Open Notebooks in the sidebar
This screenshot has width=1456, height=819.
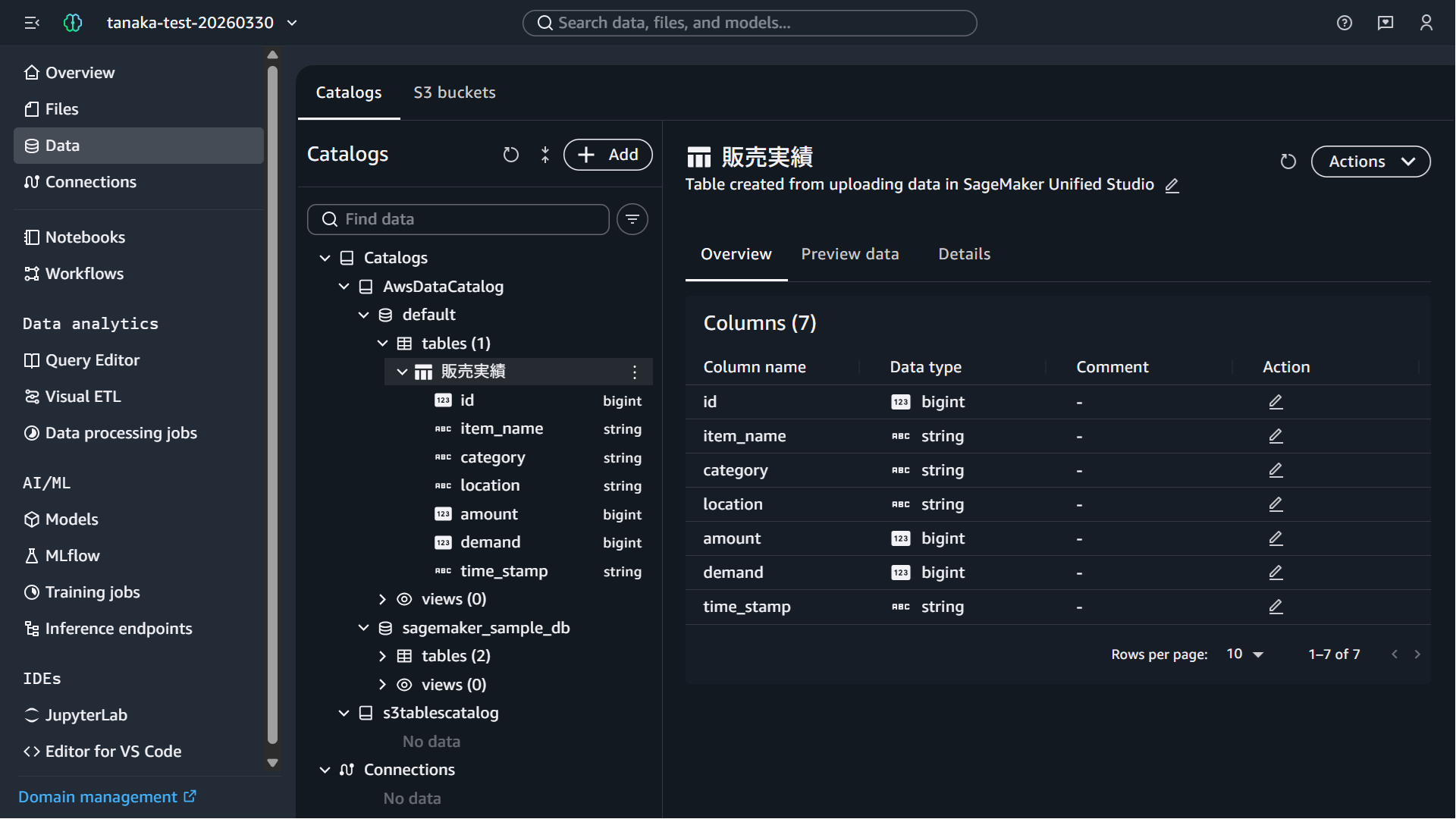click(139, 237)
